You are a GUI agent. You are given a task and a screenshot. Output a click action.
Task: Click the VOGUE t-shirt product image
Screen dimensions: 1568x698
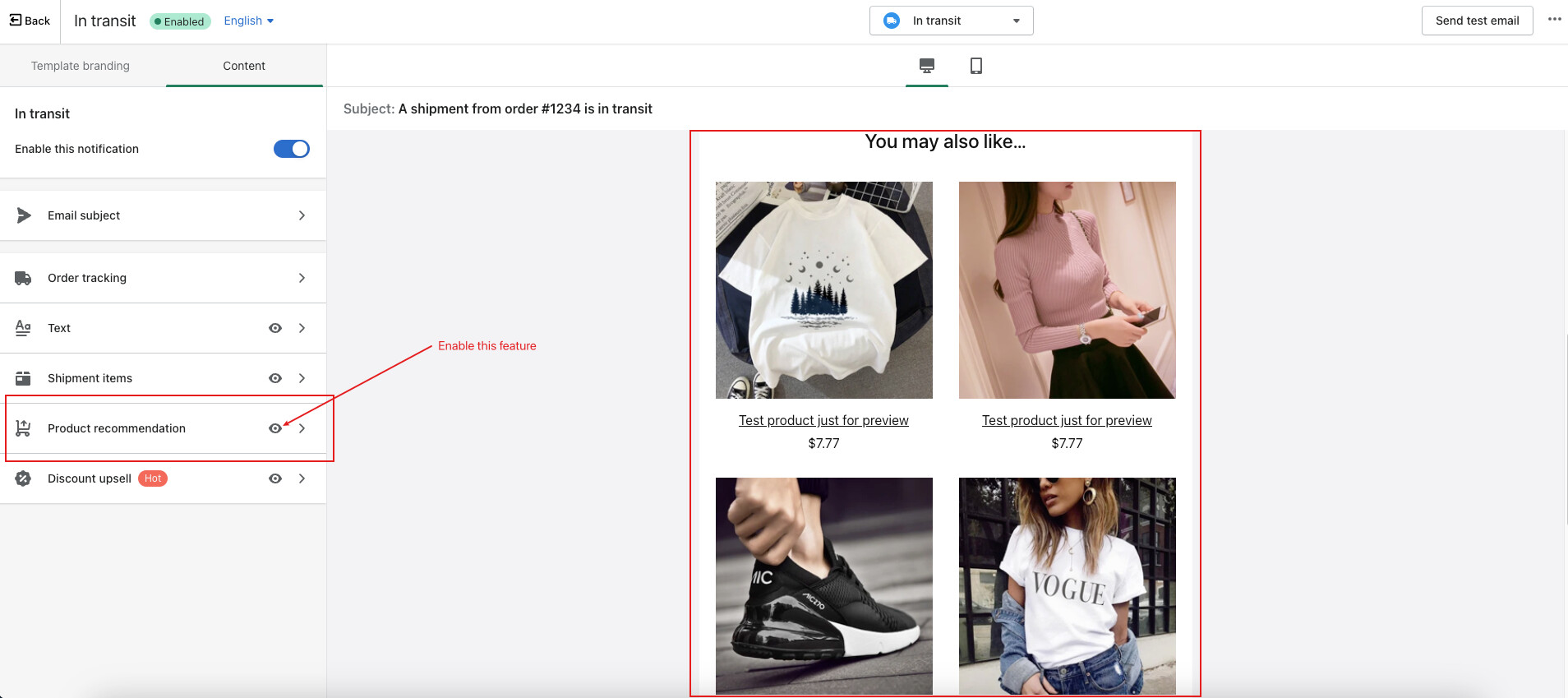pyautogui.click(x=1068, y=586)
